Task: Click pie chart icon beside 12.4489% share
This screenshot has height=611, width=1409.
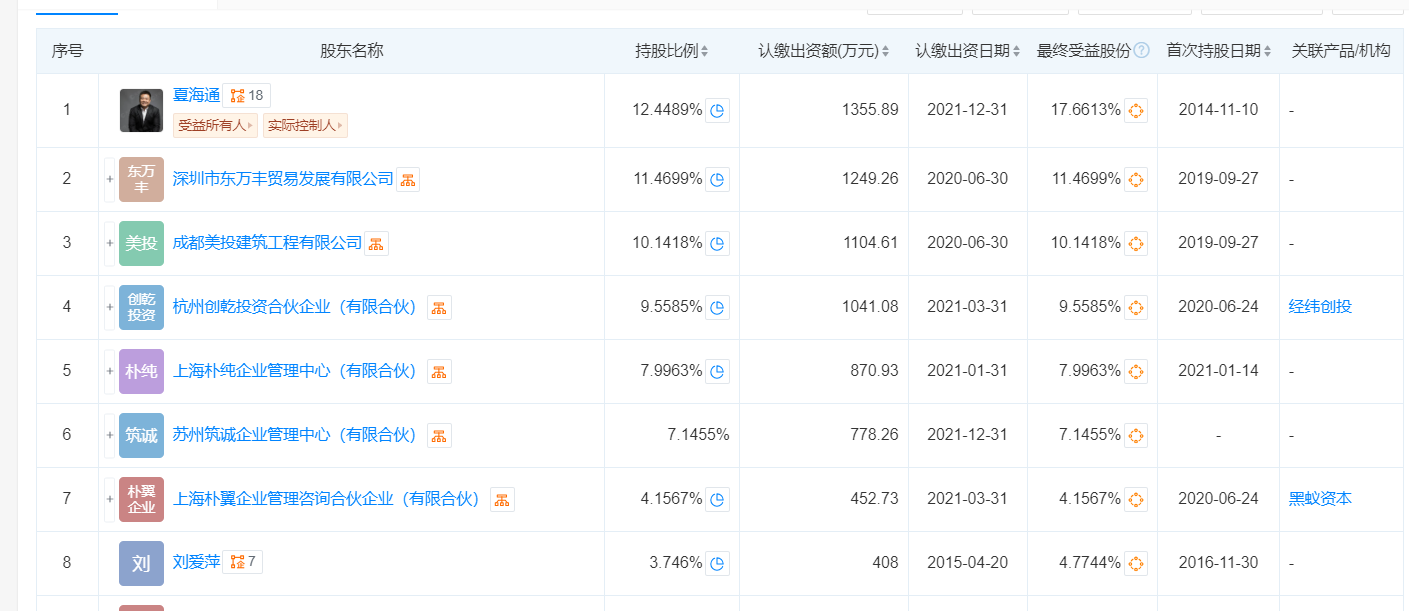Action: point(717,111)
